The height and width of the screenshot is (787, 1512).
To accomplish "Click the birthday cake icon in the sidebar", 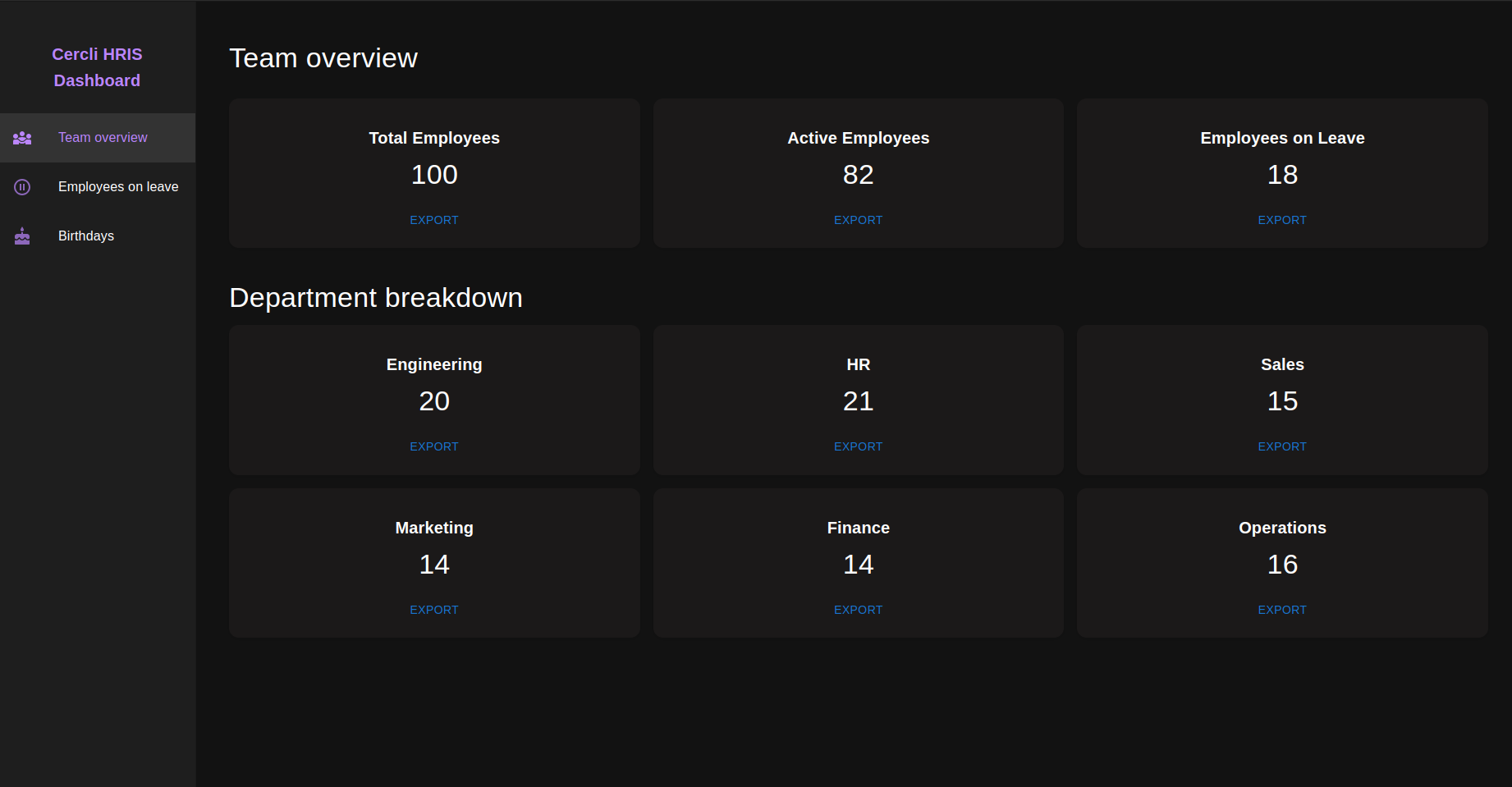I will (22, 236).
